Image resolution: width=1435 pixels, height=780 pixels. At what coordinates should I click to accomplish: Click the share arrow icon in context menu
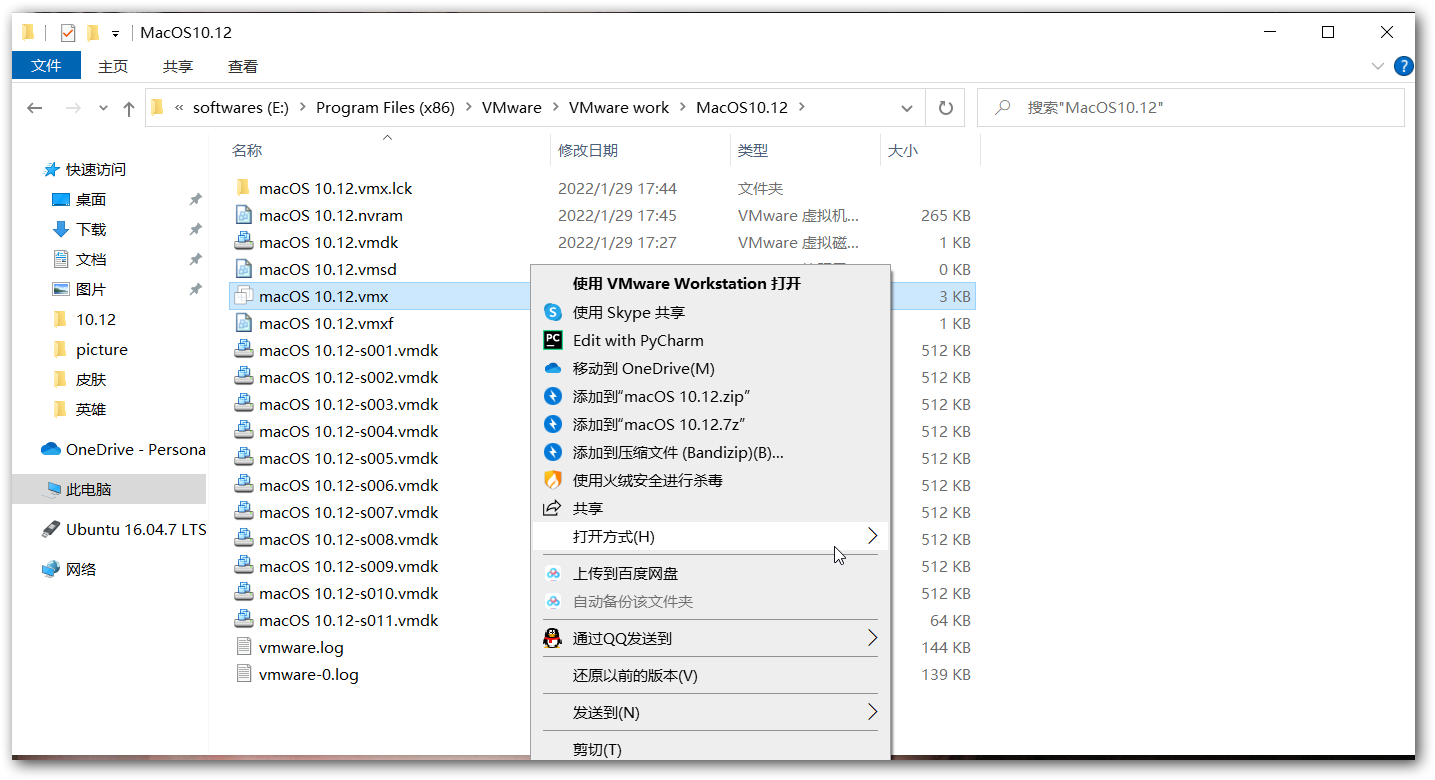pyautogui.click(x=553, y=508)
